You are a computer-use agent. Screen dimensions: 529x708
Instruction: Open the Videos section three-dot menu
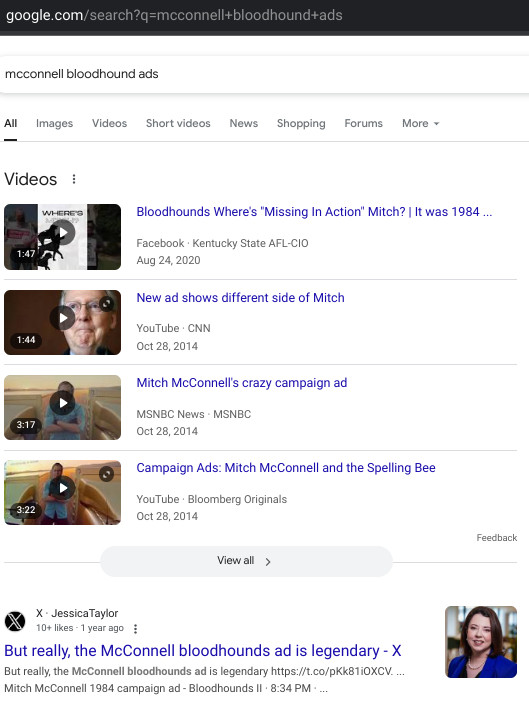click(74, 179)
